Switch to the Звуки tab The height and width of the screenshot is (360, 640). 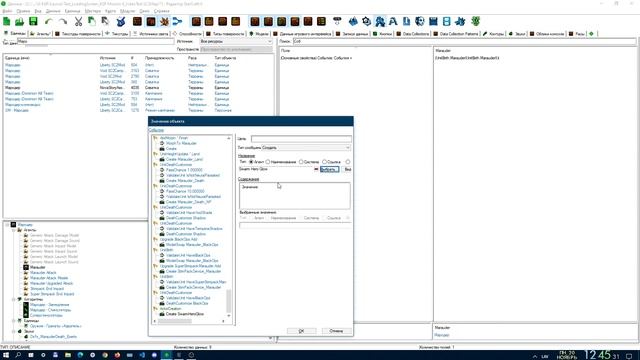[517, 34]
